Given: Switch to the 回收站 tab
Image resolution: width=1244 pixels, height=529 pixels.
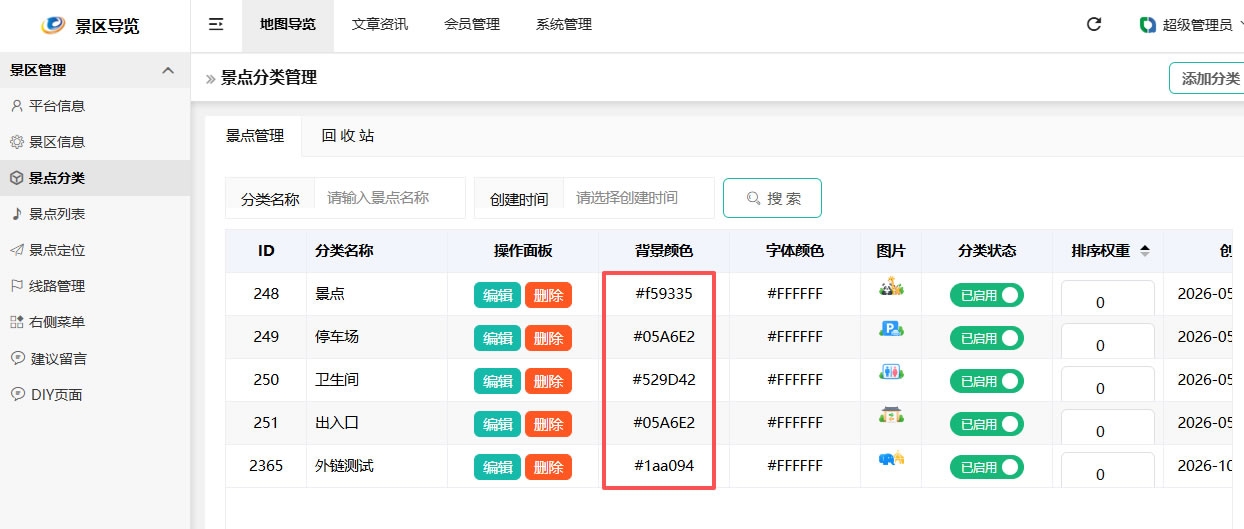Looking at the screenshot, I should pyautogui.click(x=348, y=136).
